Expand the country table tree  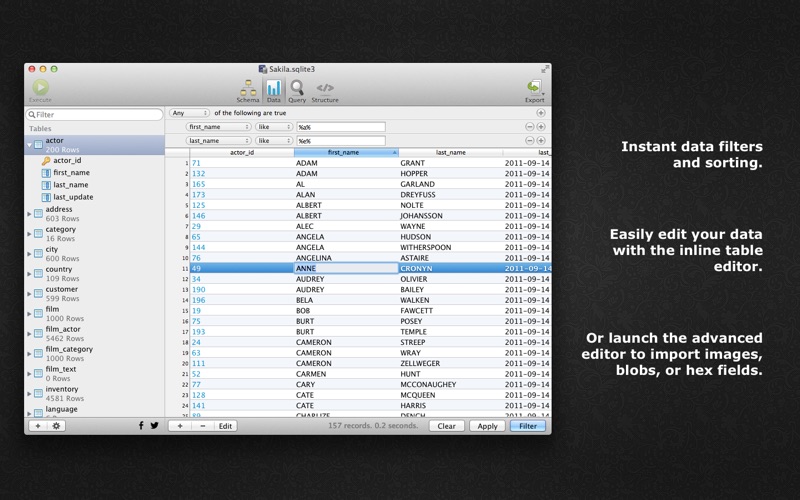pyautogui.click(x=29, y=274)
